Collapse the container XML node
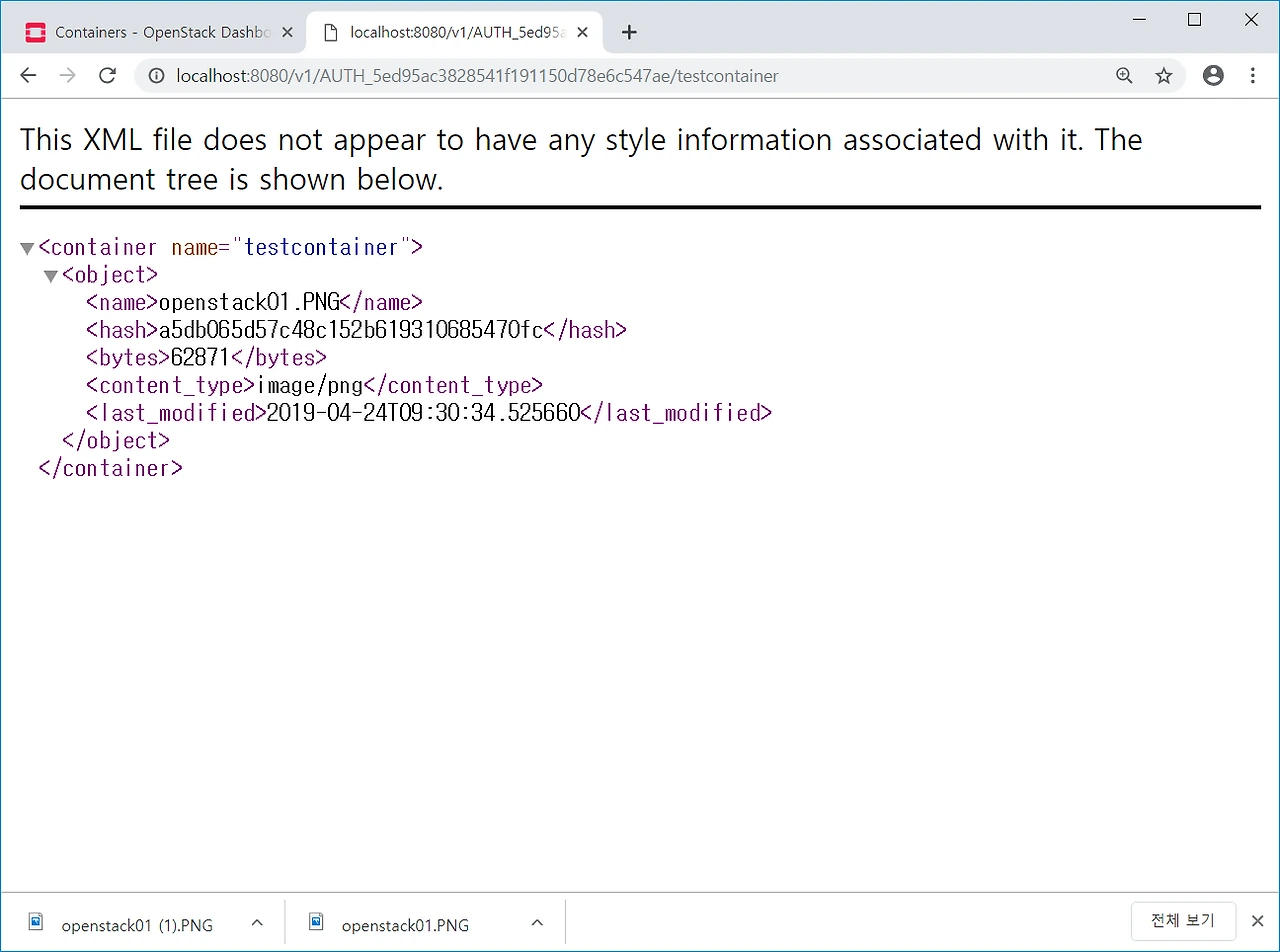The width and height of the screenshot is (1280, 952). [27, 249]
